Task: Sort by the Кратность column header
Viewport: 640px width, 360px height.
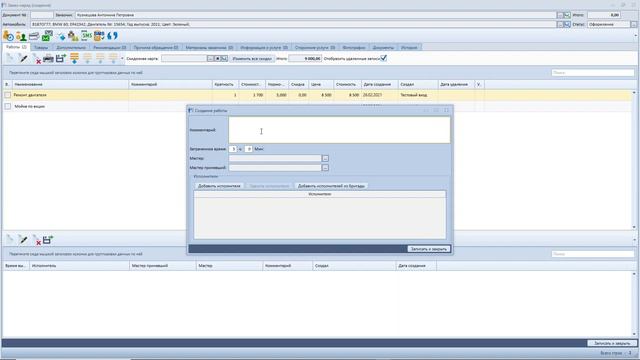Action: point(225,84)
